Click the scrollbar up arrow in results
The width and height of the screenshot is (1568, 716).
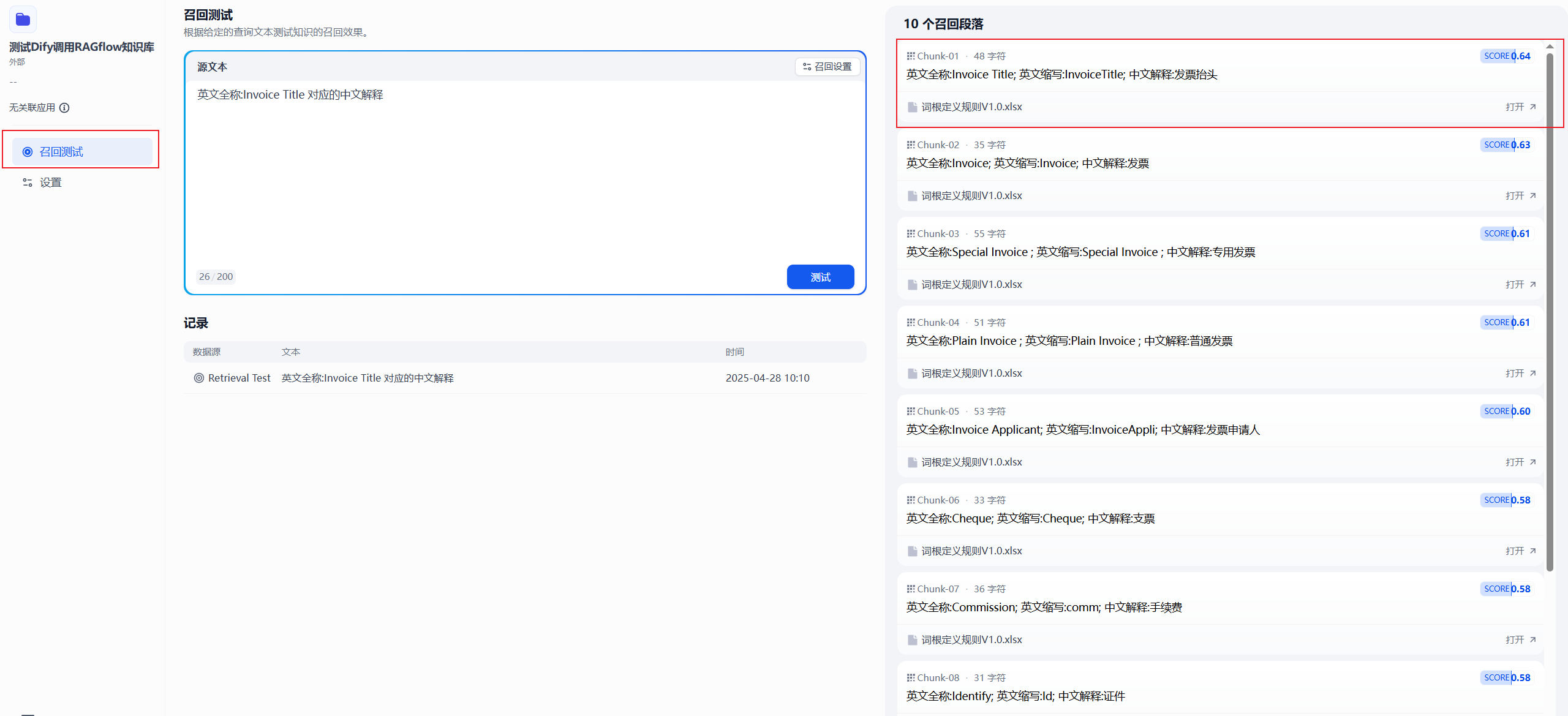1550,47
